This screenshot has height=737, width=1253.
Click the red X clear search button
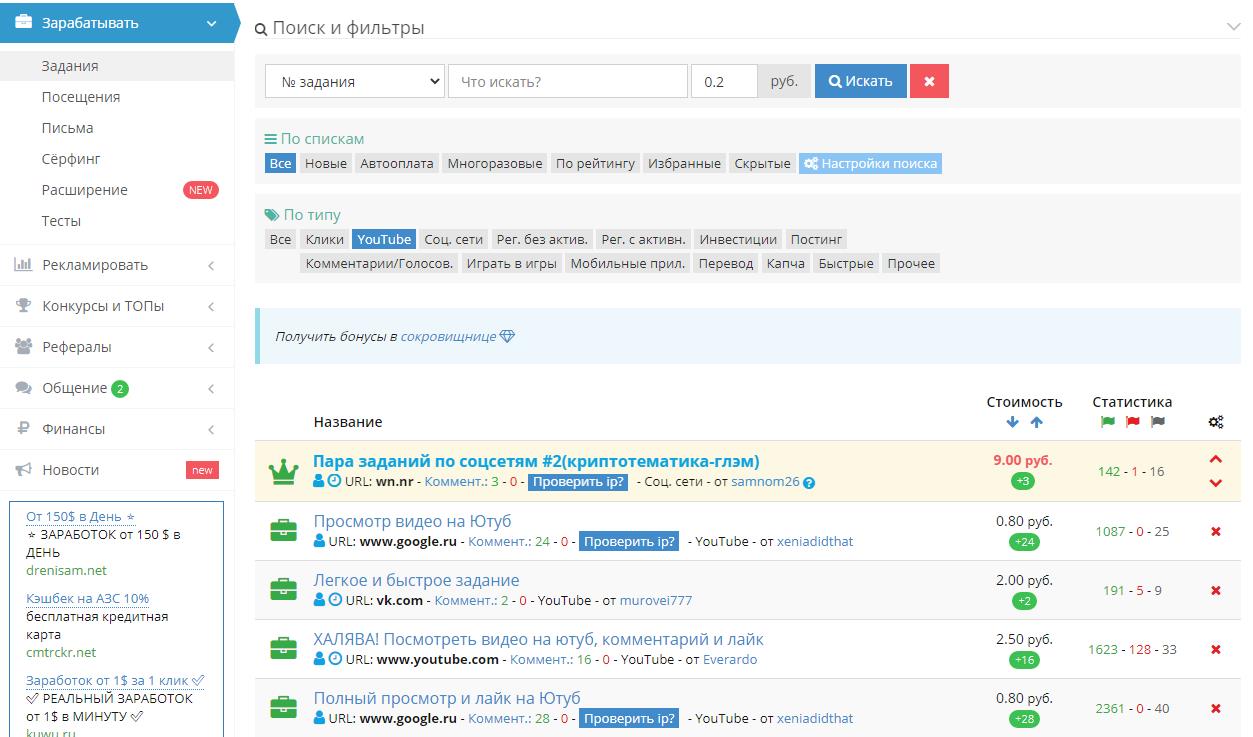[x=929, y=81]
